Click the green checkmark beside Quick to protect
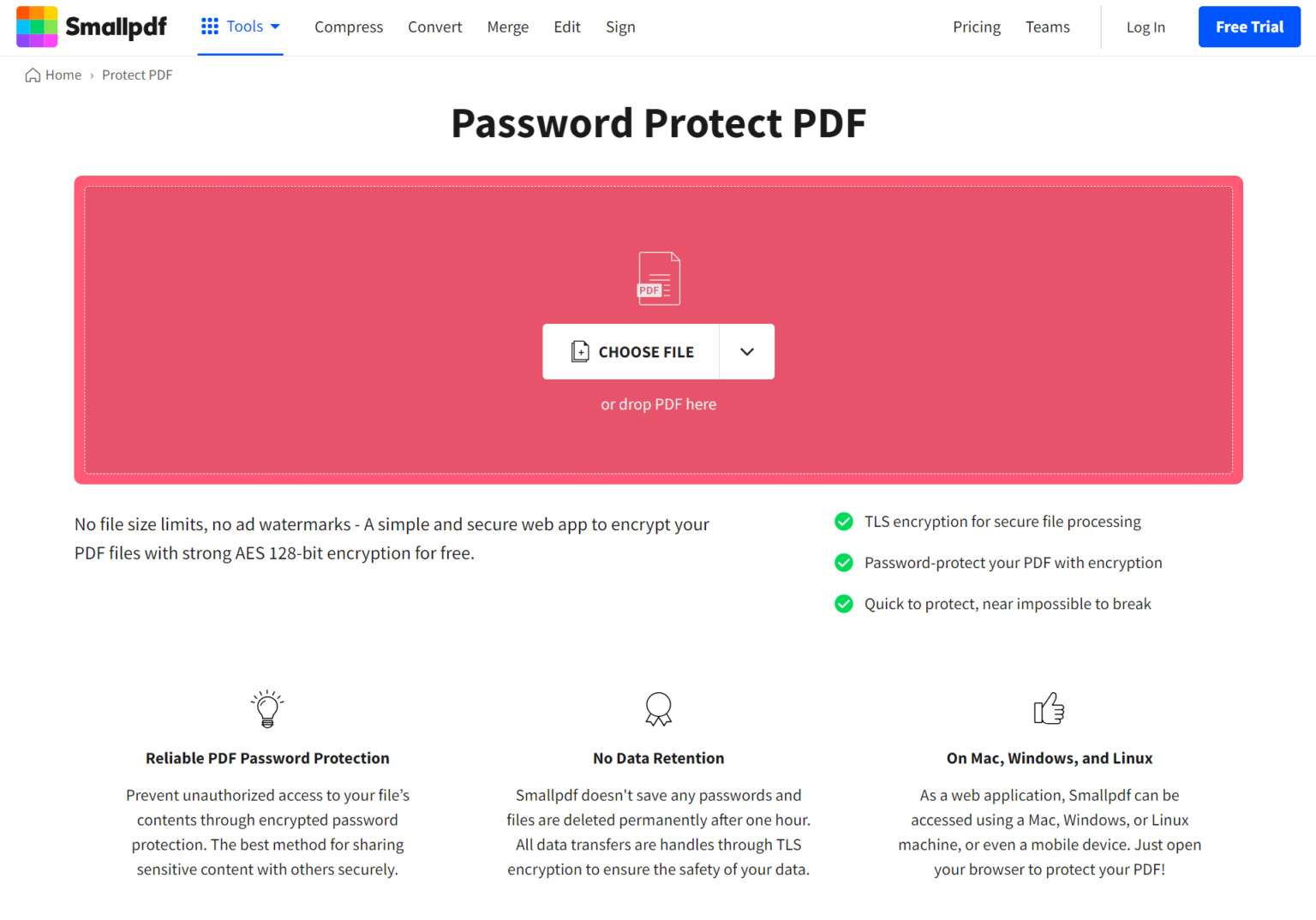Screen dimensions: 1316x920 coord(843,604)
